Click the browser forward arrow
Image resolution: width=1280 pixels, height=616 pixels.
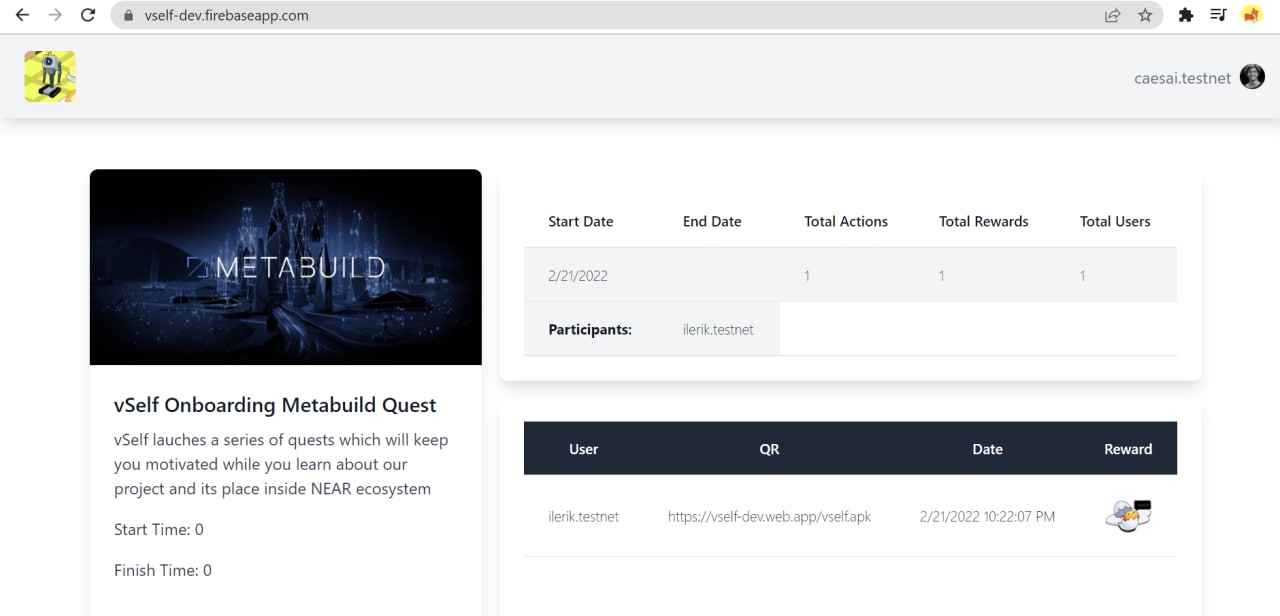pyautogui.click(x=55, y=15)
